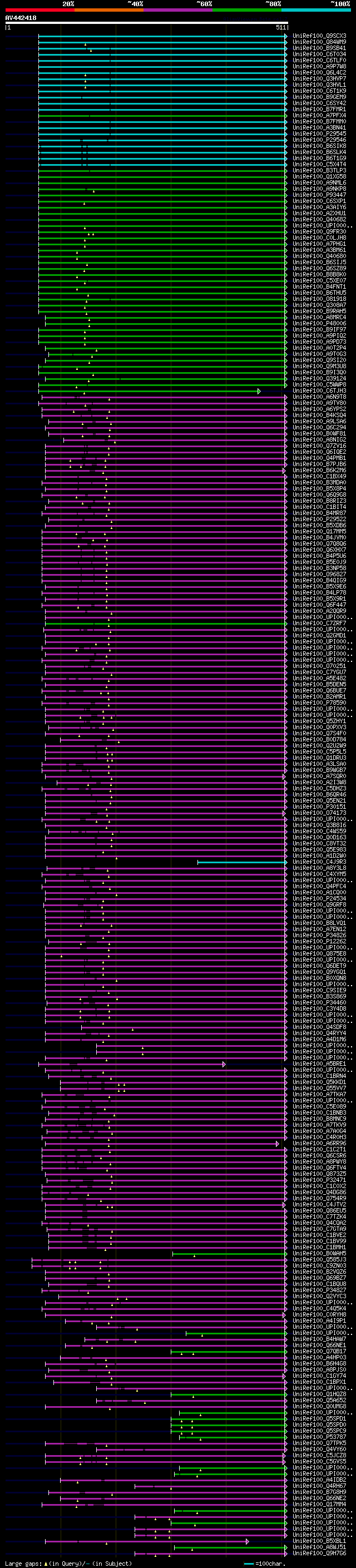Image resolution: width=356 pixels, height=1568 pixels.
Task: Select the UniRef100_Q3HVP7 label
Action: coord(319,78)
